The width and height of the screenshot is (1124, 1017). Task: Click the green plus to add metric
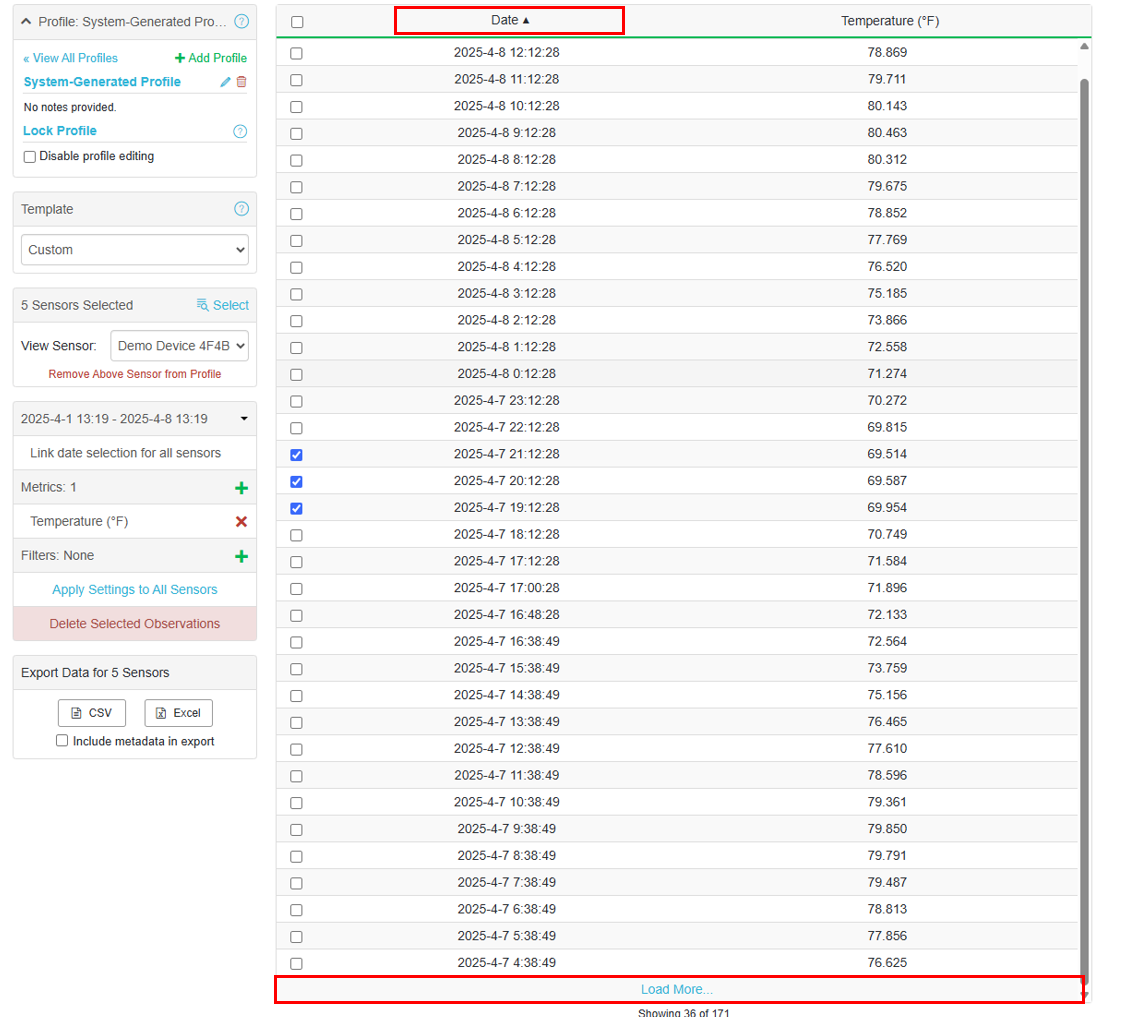point(241,488)
